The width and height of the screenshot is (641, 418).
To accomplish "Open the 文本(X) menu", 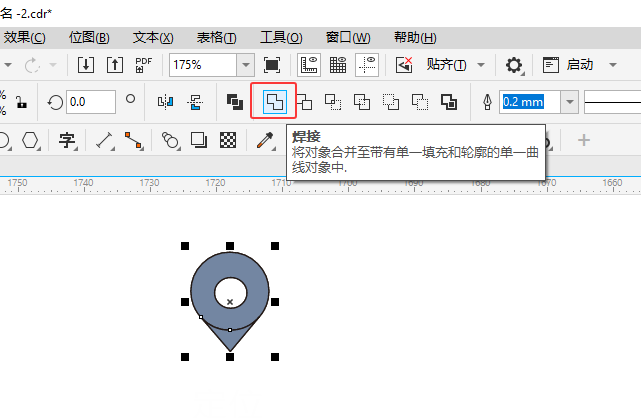I will (153, 38).
